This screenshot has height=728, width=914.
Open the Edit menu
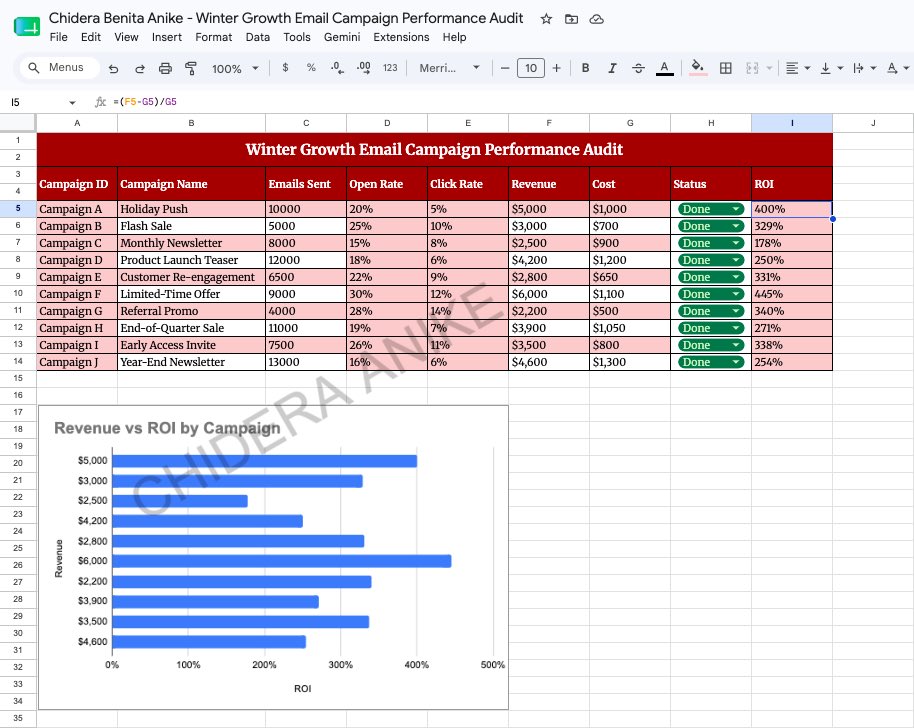[90, 37]
